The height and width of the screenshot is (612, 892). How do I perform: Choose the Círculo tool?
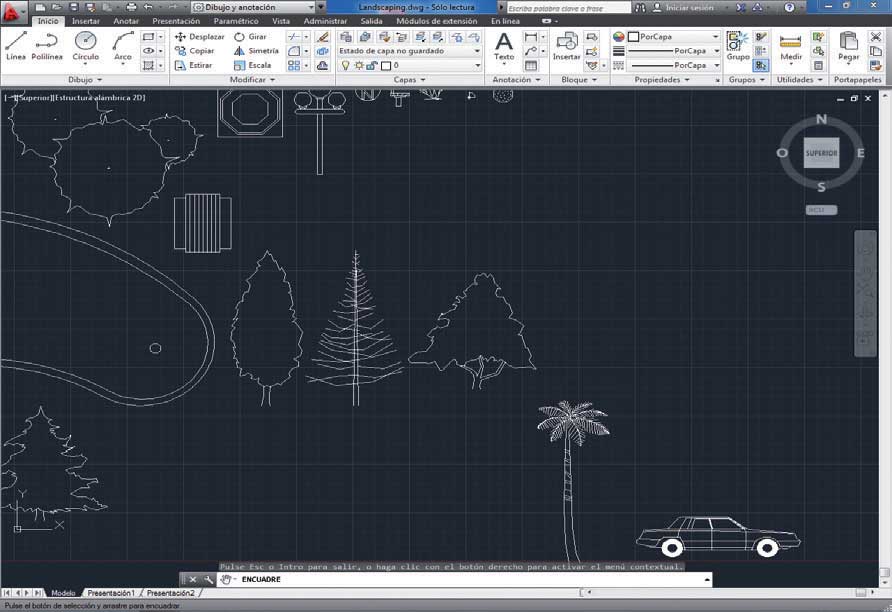pos(85,46)
